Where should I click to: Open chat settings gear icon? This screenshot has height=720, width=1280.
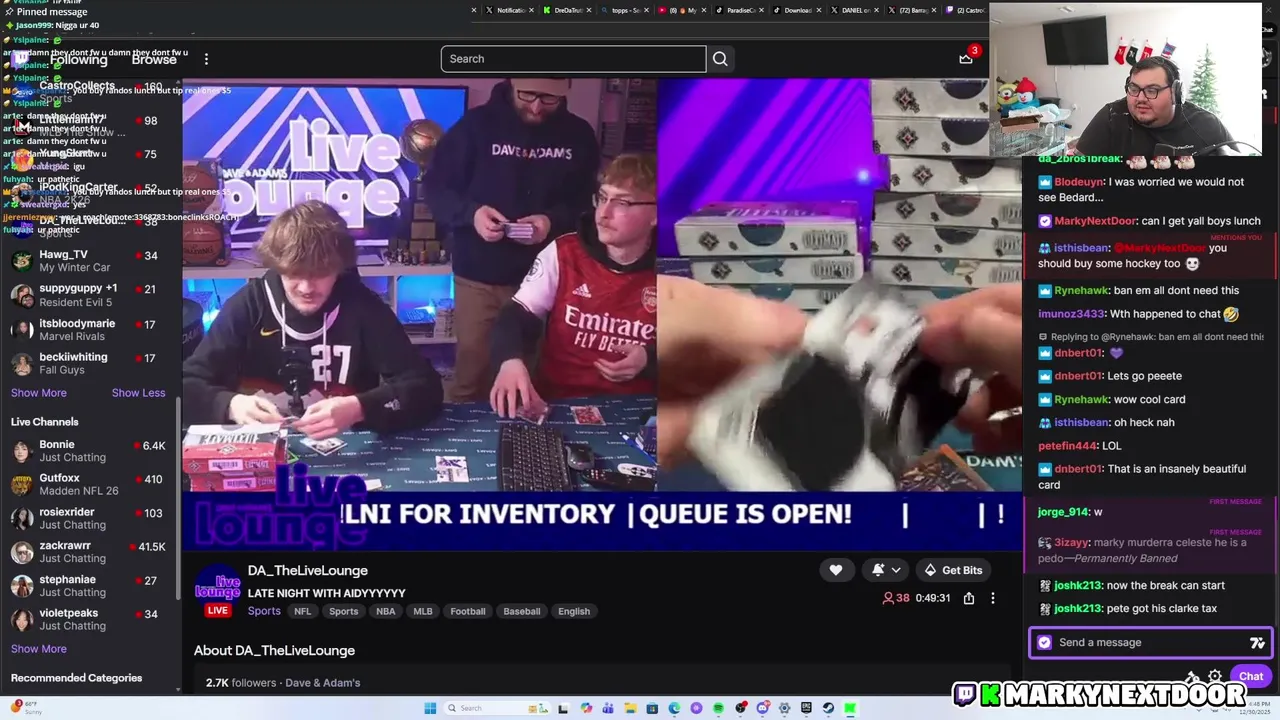[1215, 677]
